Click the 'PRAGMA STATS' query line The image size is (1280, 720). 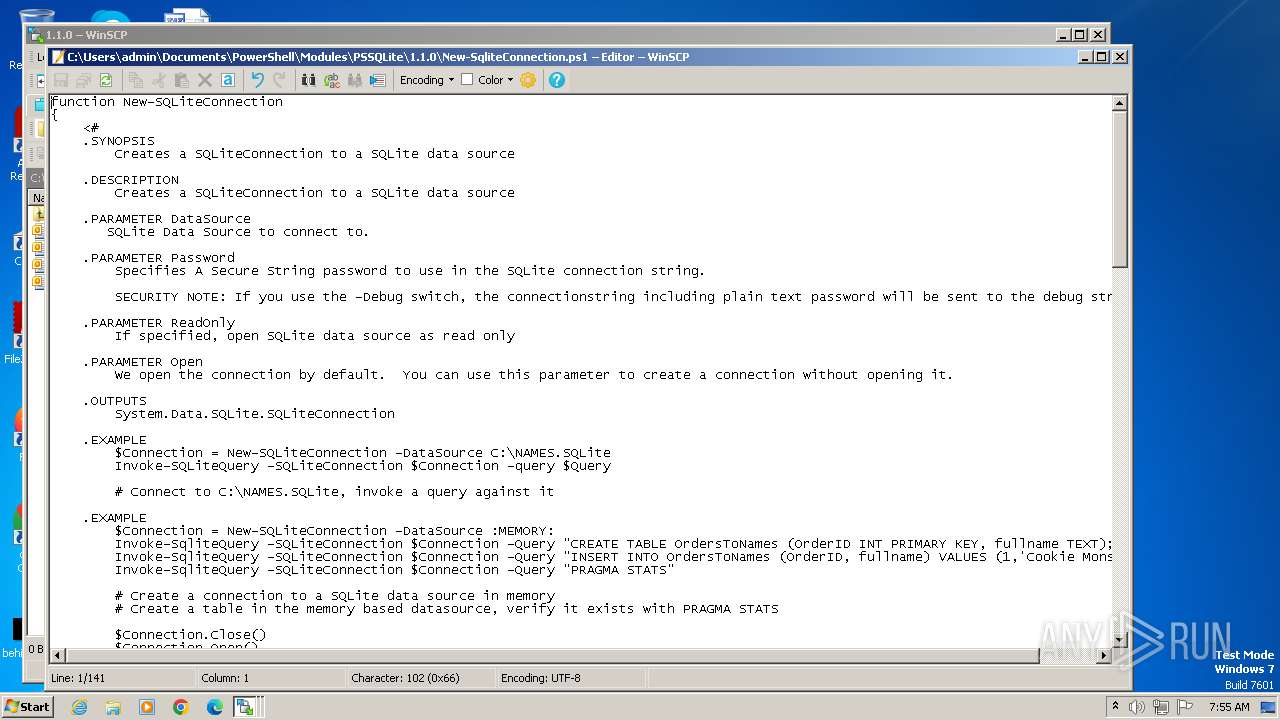coord(395,570)
